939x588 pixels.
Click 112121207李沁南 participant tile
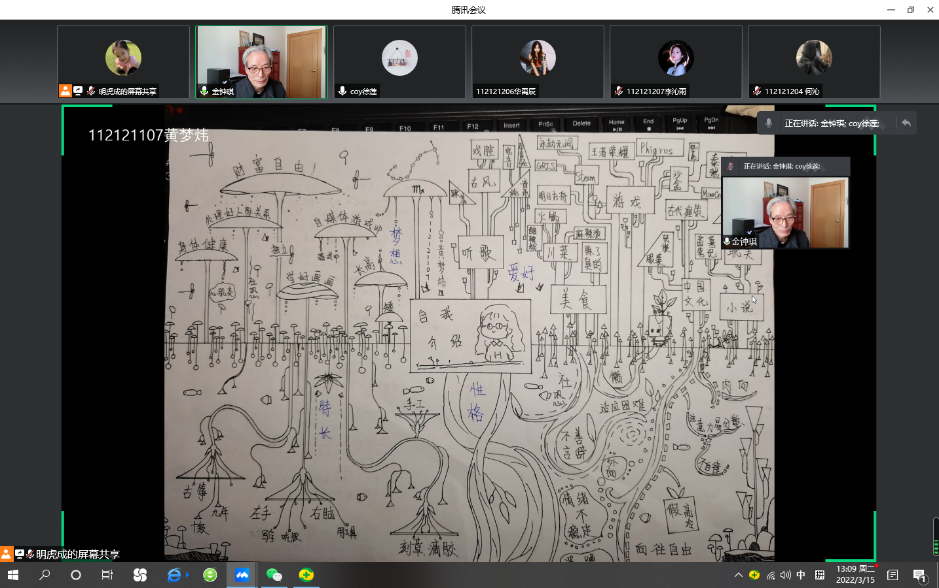tap(675, 62)
